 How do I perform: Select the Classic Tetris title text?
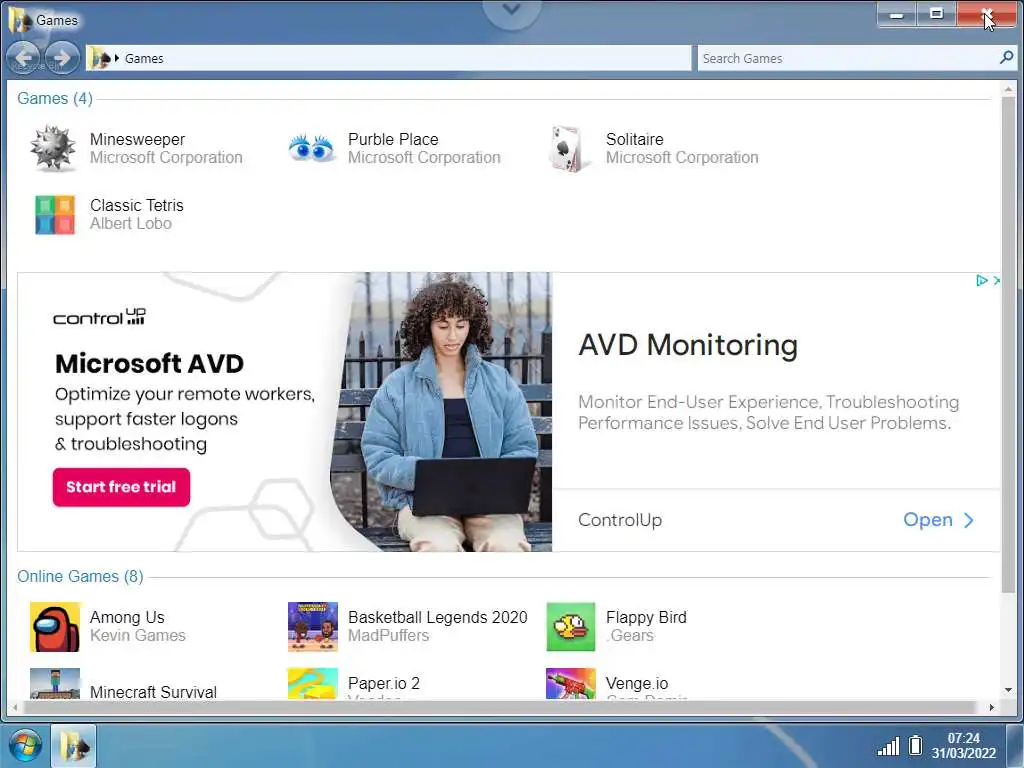coord(136,206)
